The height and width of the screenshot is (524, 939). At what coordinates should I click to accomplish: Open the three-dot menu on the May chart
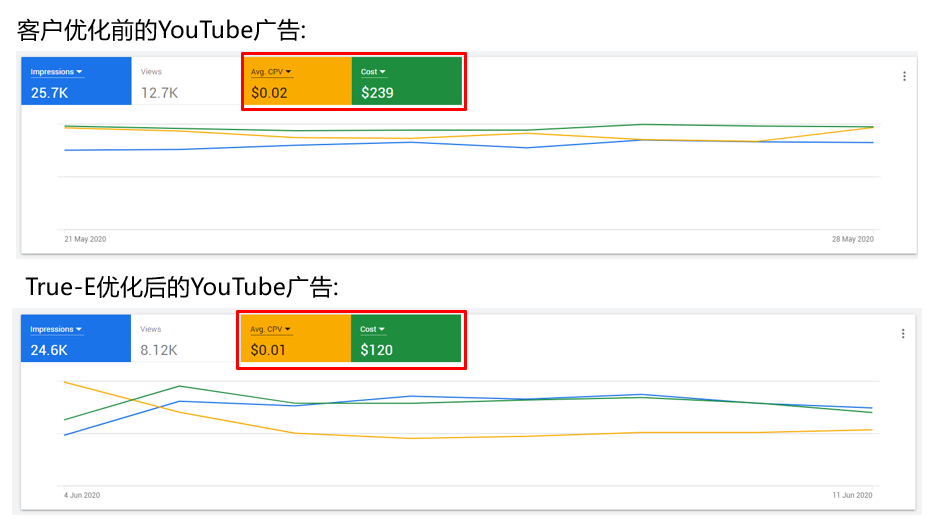(904, 77)
